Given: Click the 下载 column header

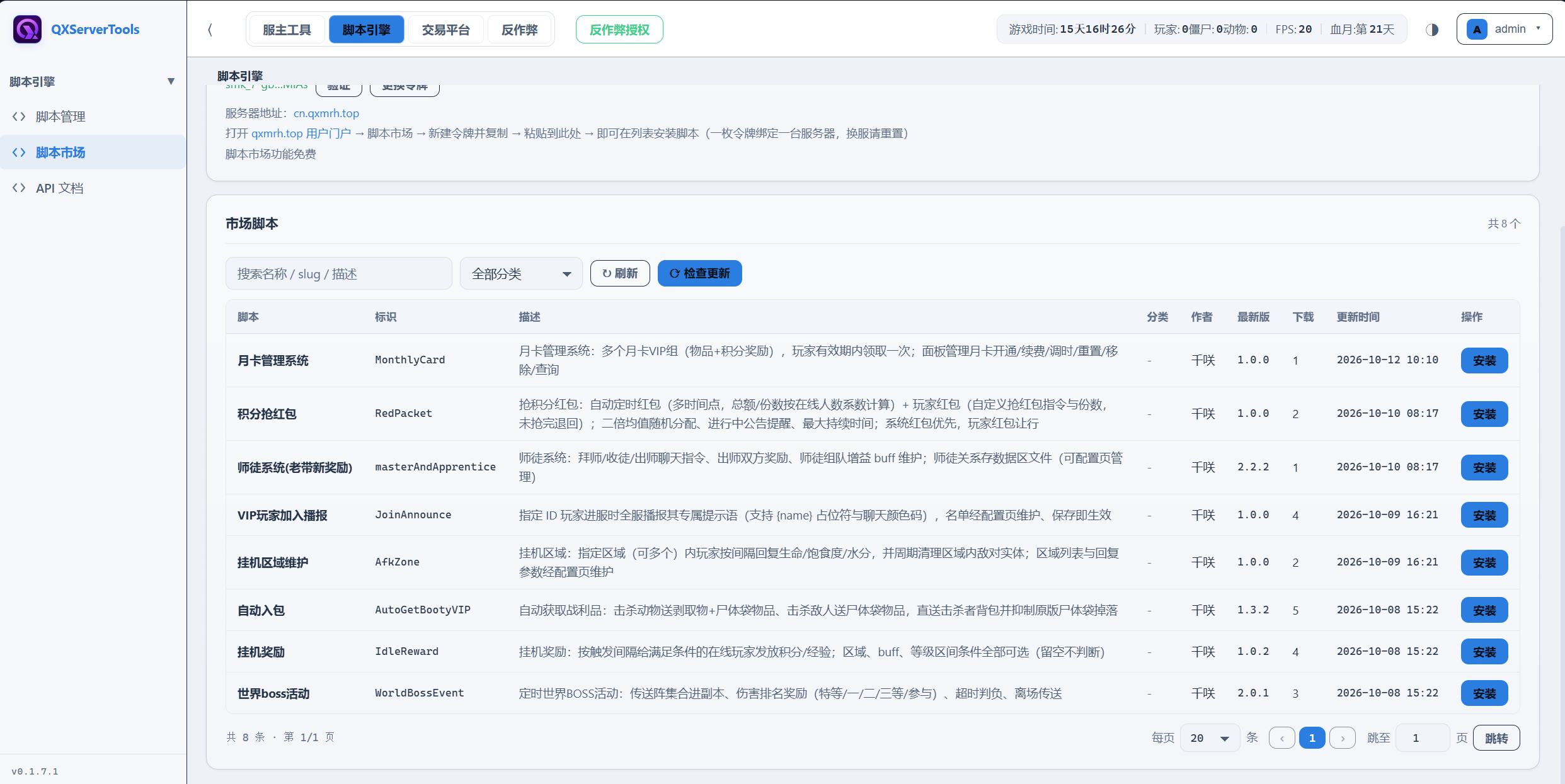Looking at the screenshot, I should click(x=1304, y=317).
